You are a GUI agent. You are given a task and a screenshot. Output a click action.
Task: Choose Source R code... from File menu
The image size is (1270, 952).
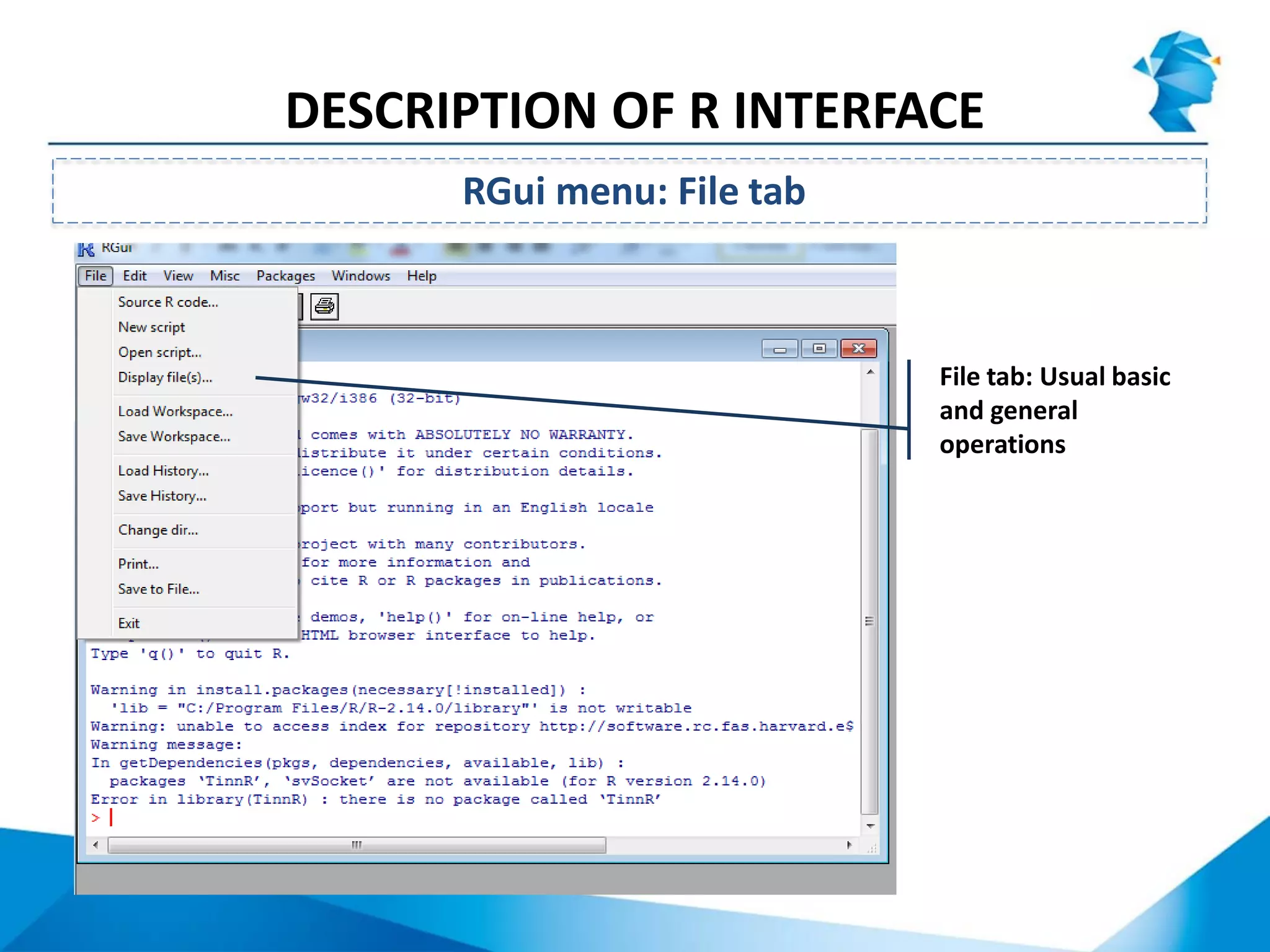click(188, 302)
